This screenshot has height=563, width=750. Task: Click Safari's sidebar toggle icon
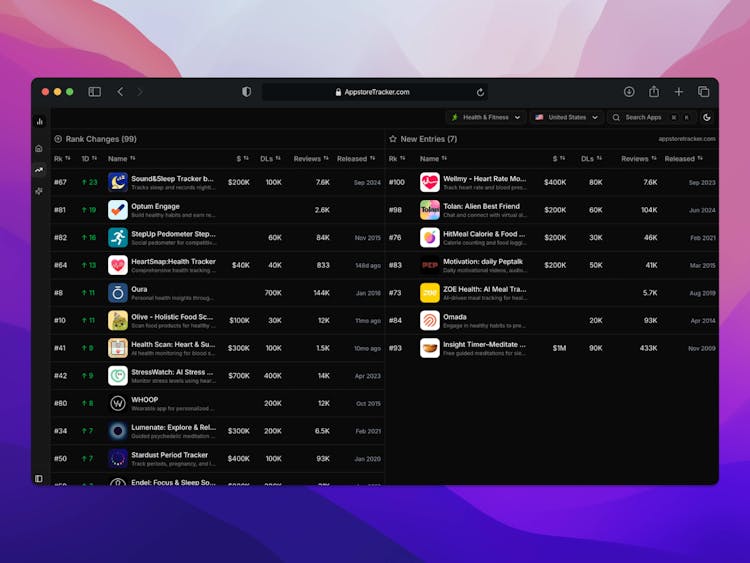click(94, 92)
